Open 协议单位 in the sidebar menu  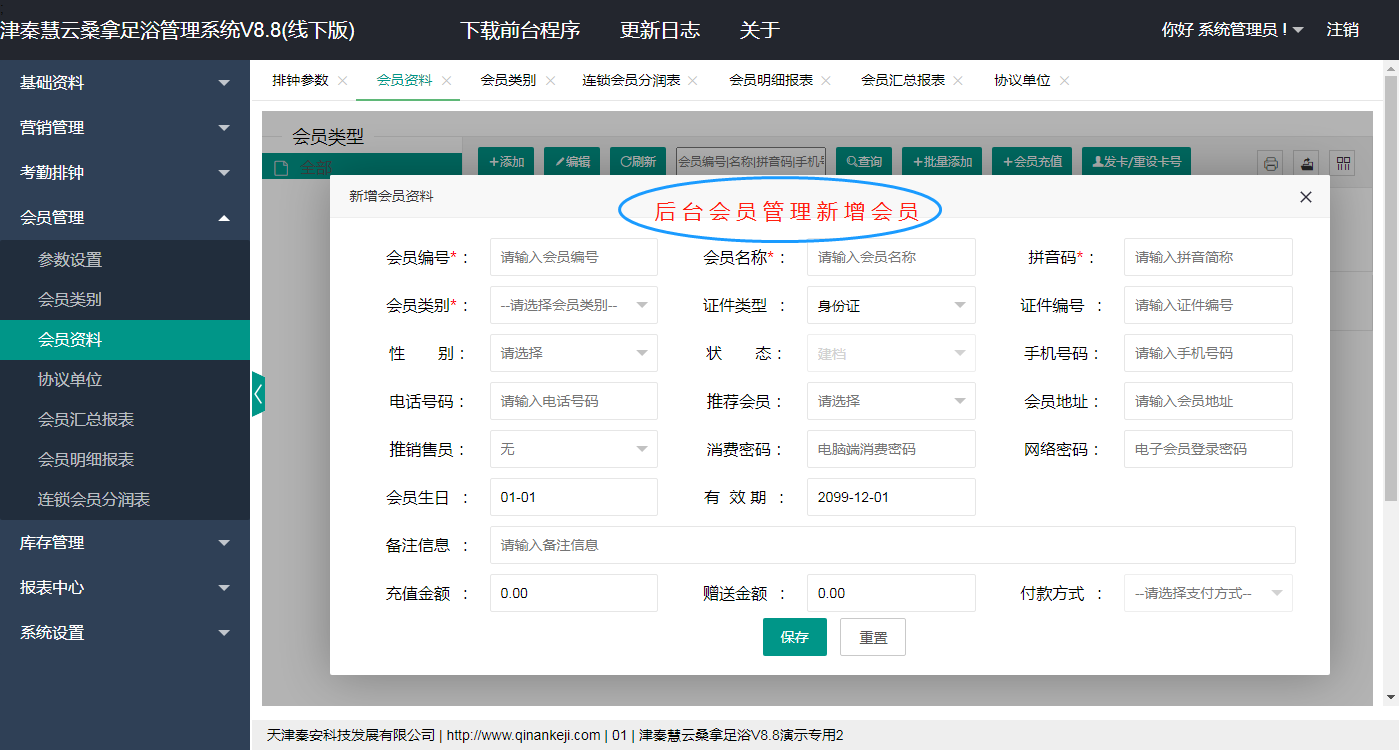click(70, 380)
